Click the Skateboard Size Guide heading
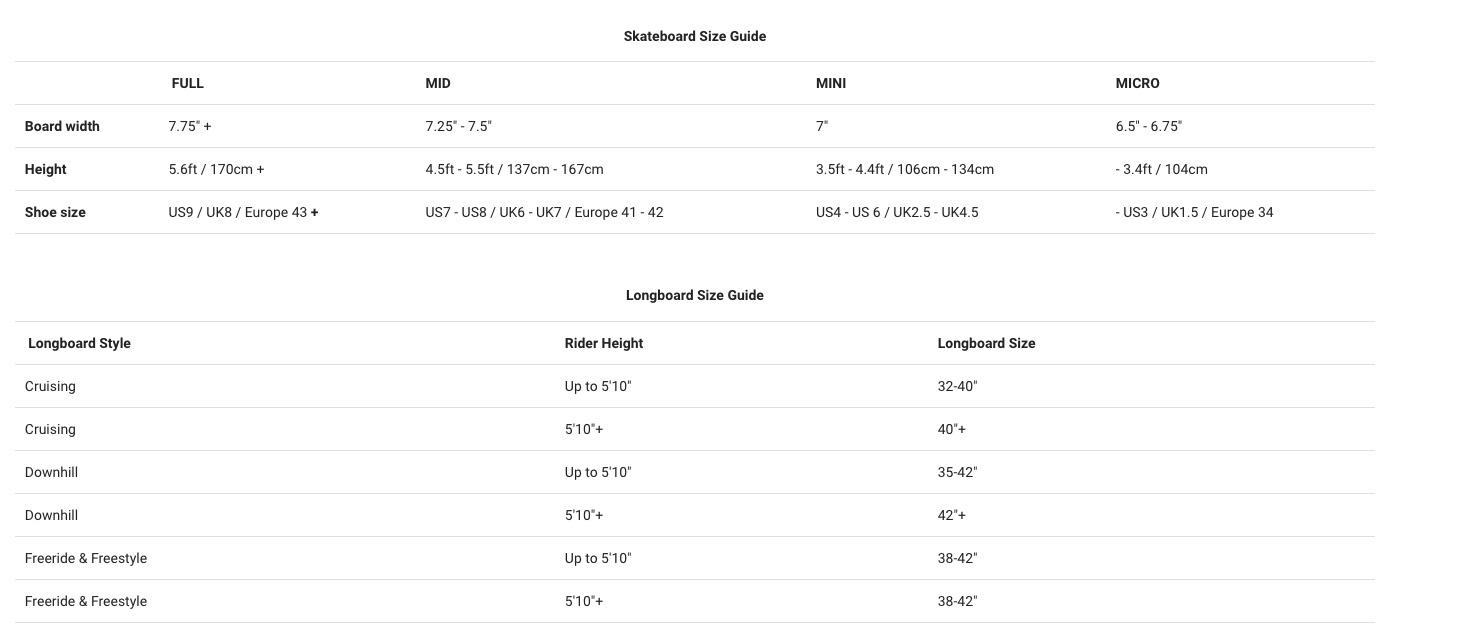 pos(694,36)
